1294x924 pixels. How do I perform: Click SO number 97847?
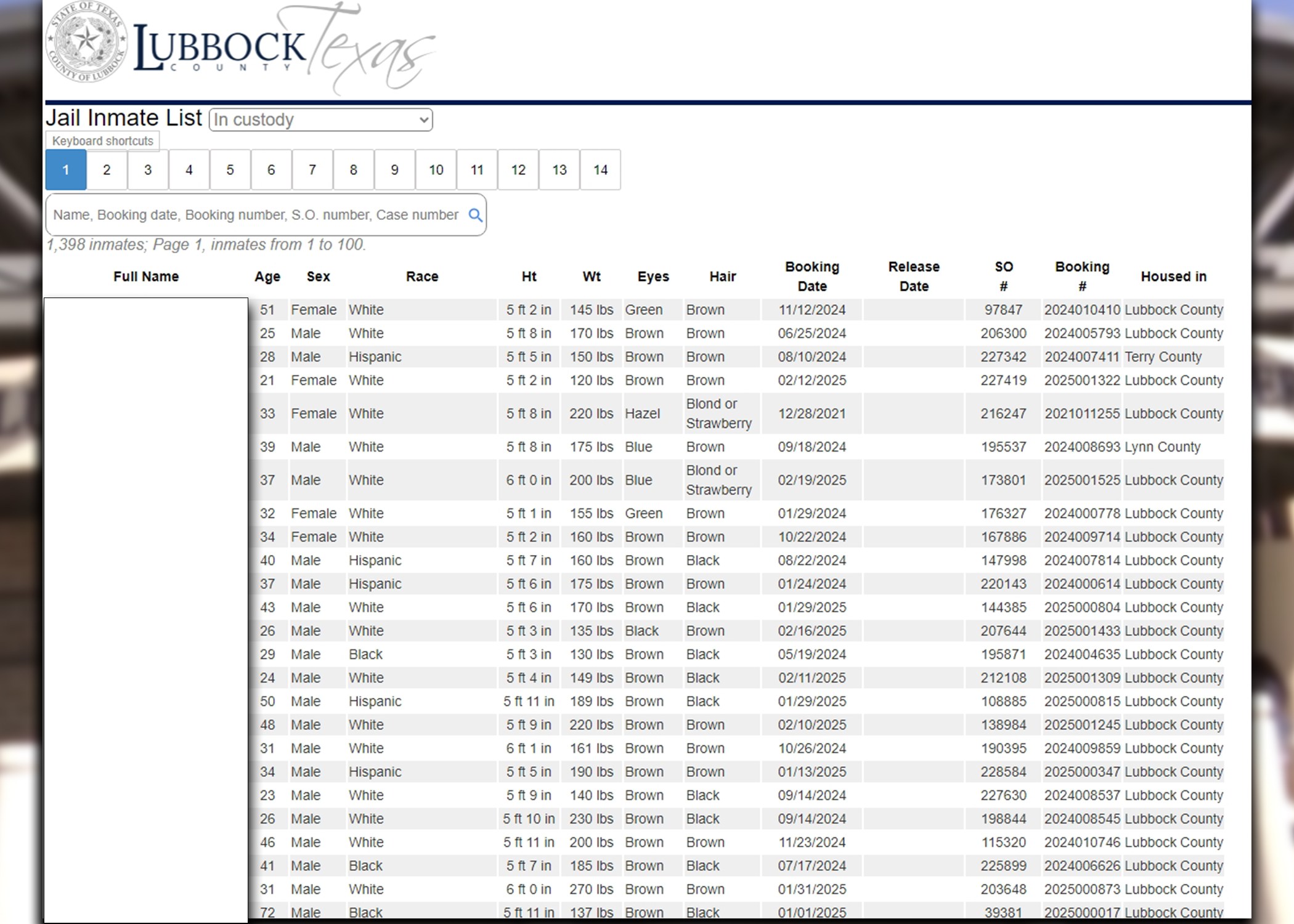point(1004,310)
